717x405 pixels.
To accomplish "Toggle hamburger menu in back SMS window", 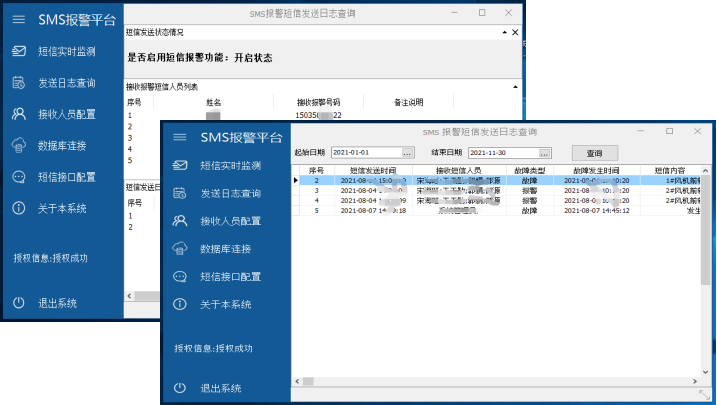I will [x=19, y=19].
